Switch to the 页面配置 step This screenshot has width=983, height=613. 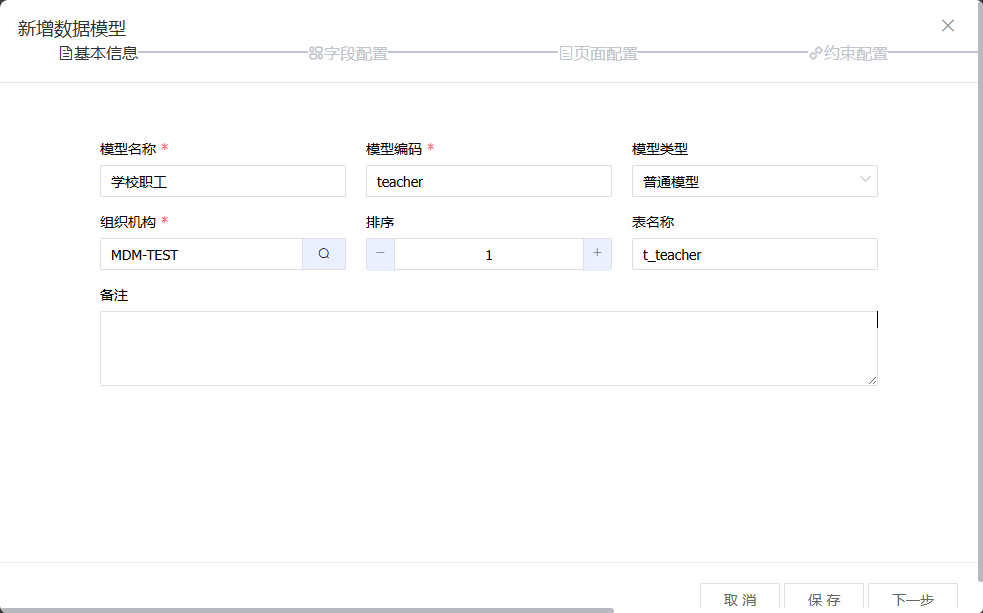pos(606,54)
